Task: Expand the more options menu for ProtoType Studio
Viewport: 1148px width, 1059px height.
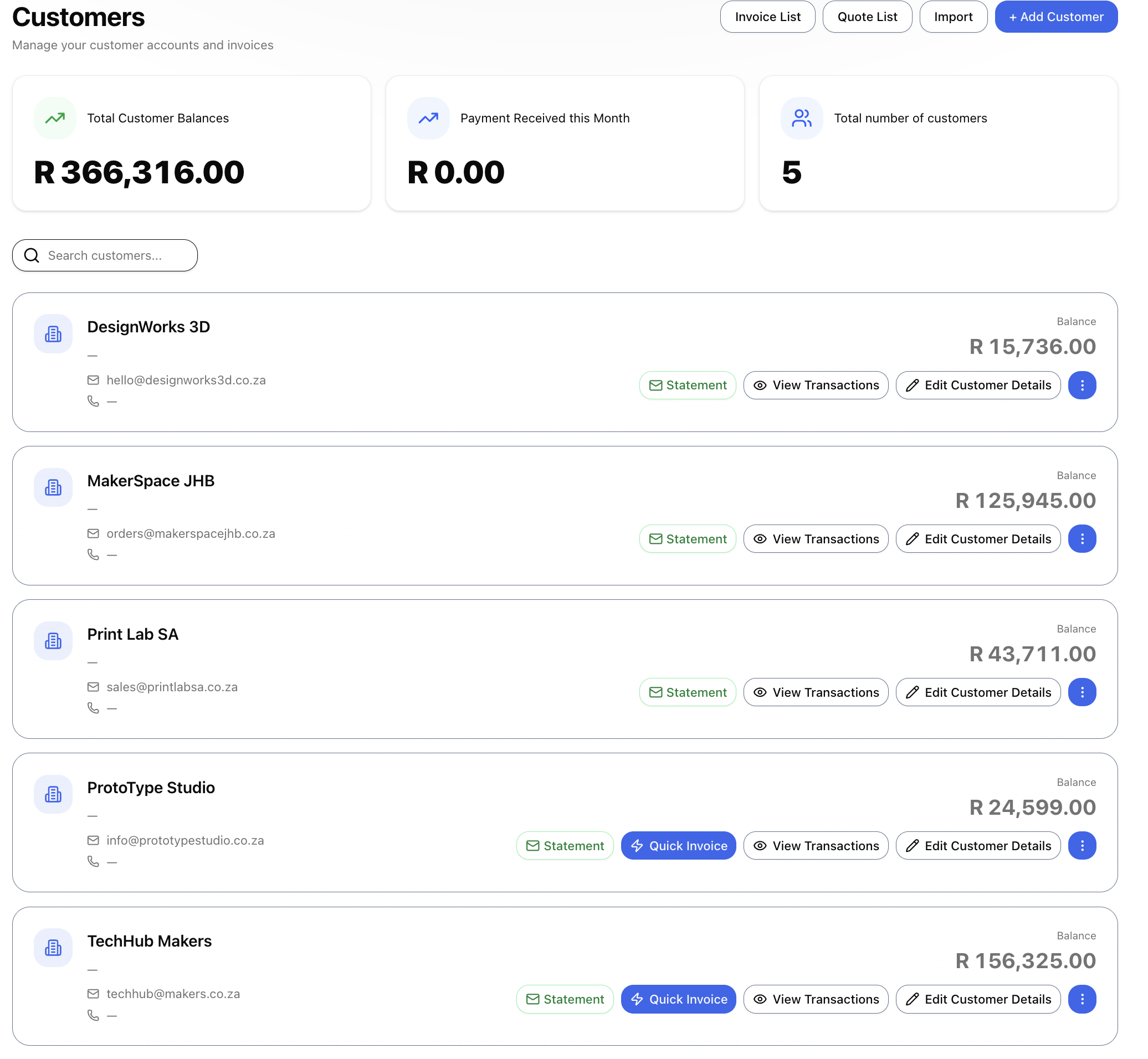Action: 1082,846
